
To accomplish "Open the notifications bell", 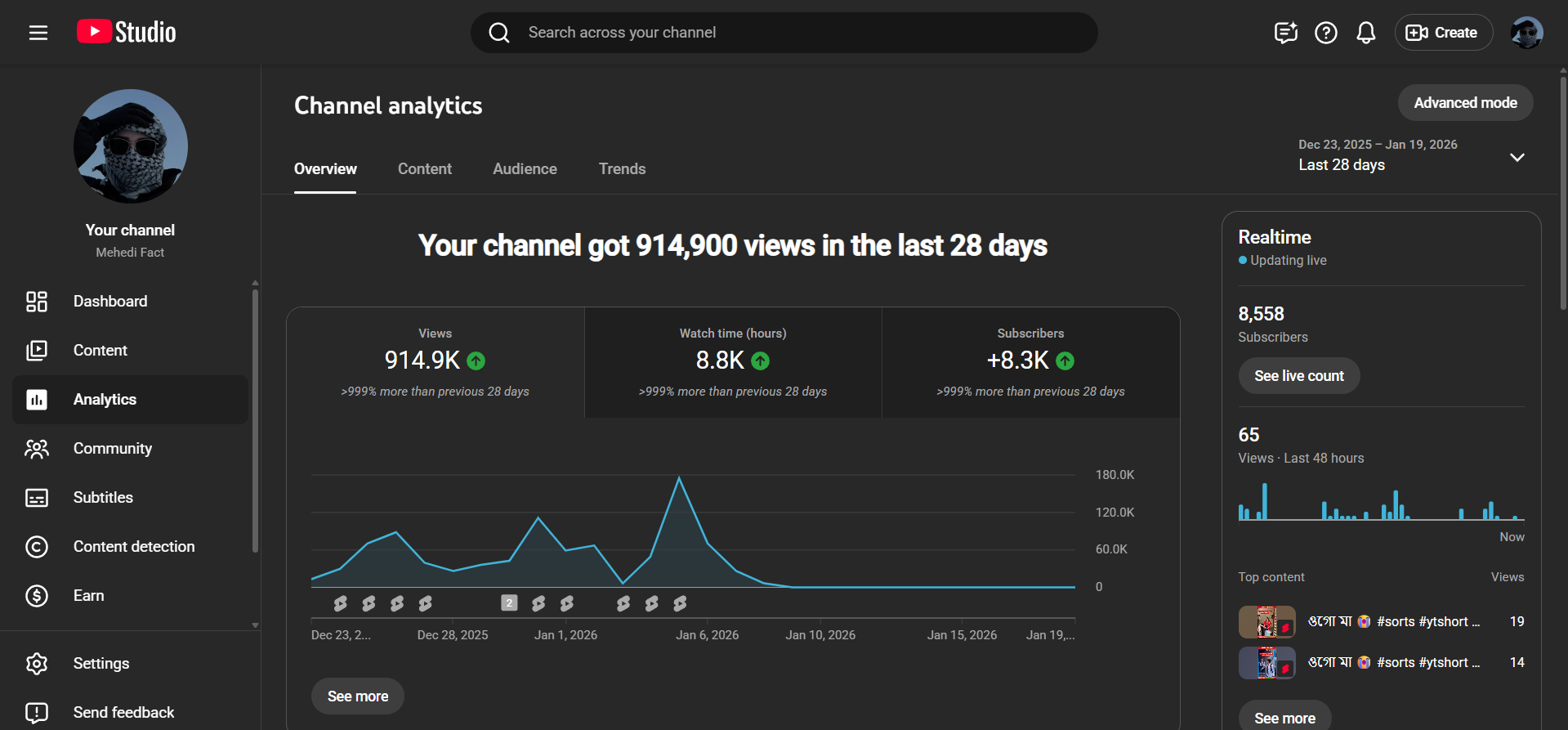I will [1365, 33].
